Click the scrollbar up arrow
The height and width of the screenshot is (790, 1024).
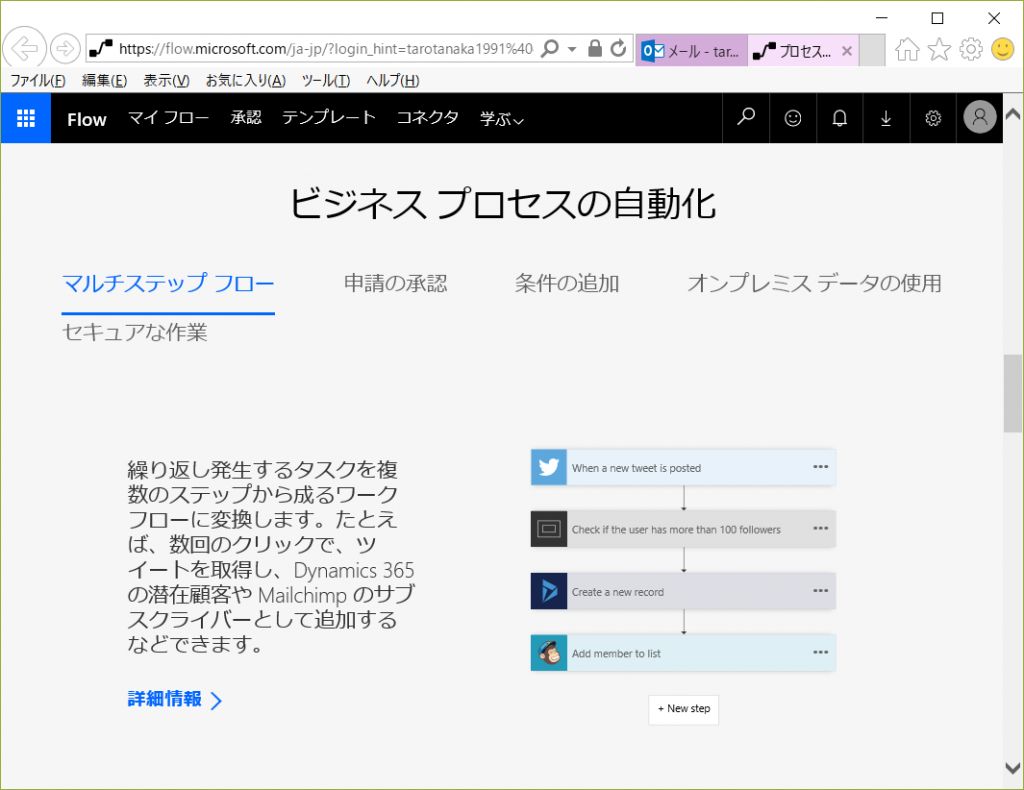coord(1012,114)
